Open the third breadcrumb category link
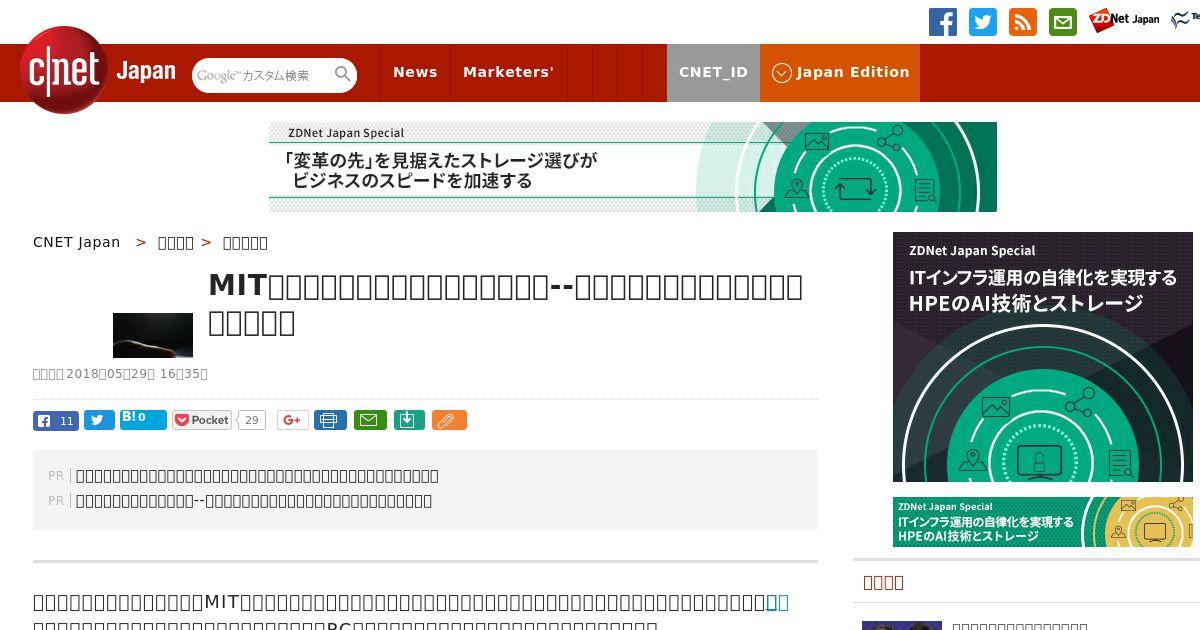1200x630 pixels. point(245,242)
